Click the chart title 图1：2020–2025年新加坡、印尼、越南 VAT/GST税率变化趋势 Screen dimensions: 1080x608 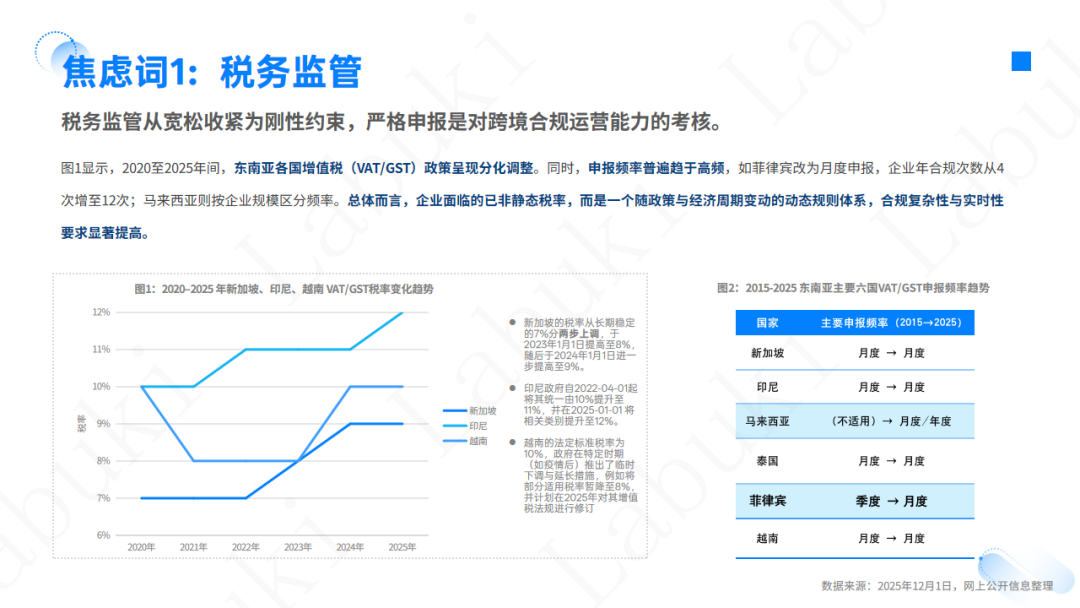[284, 289]
